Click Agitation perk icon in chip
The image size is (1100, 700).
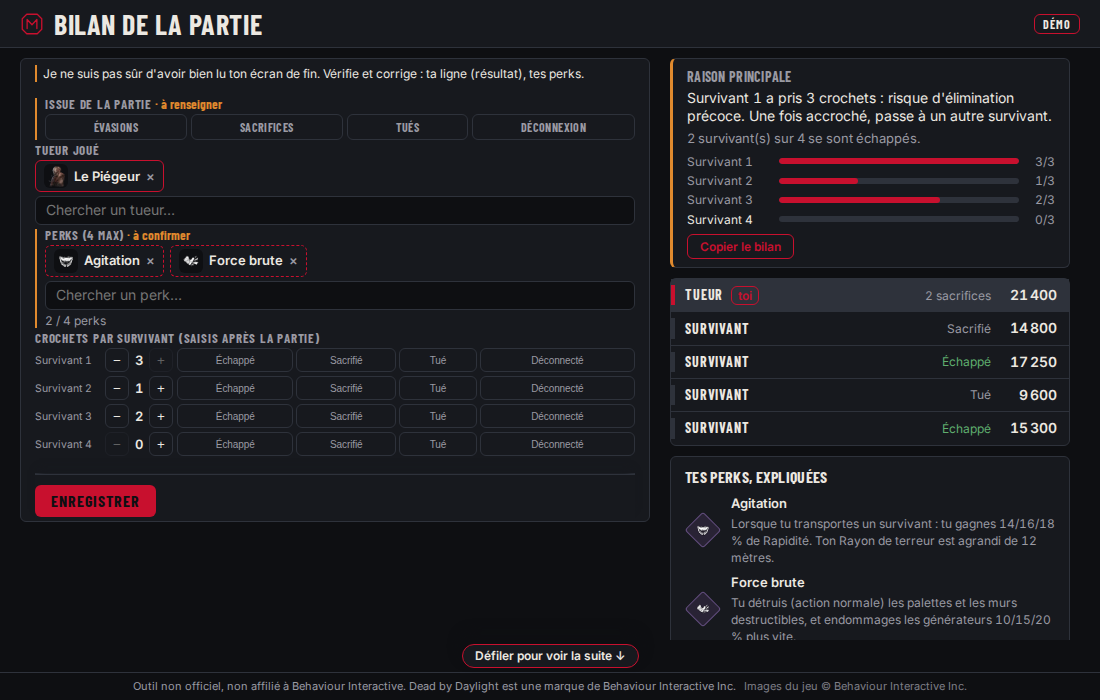66,261
